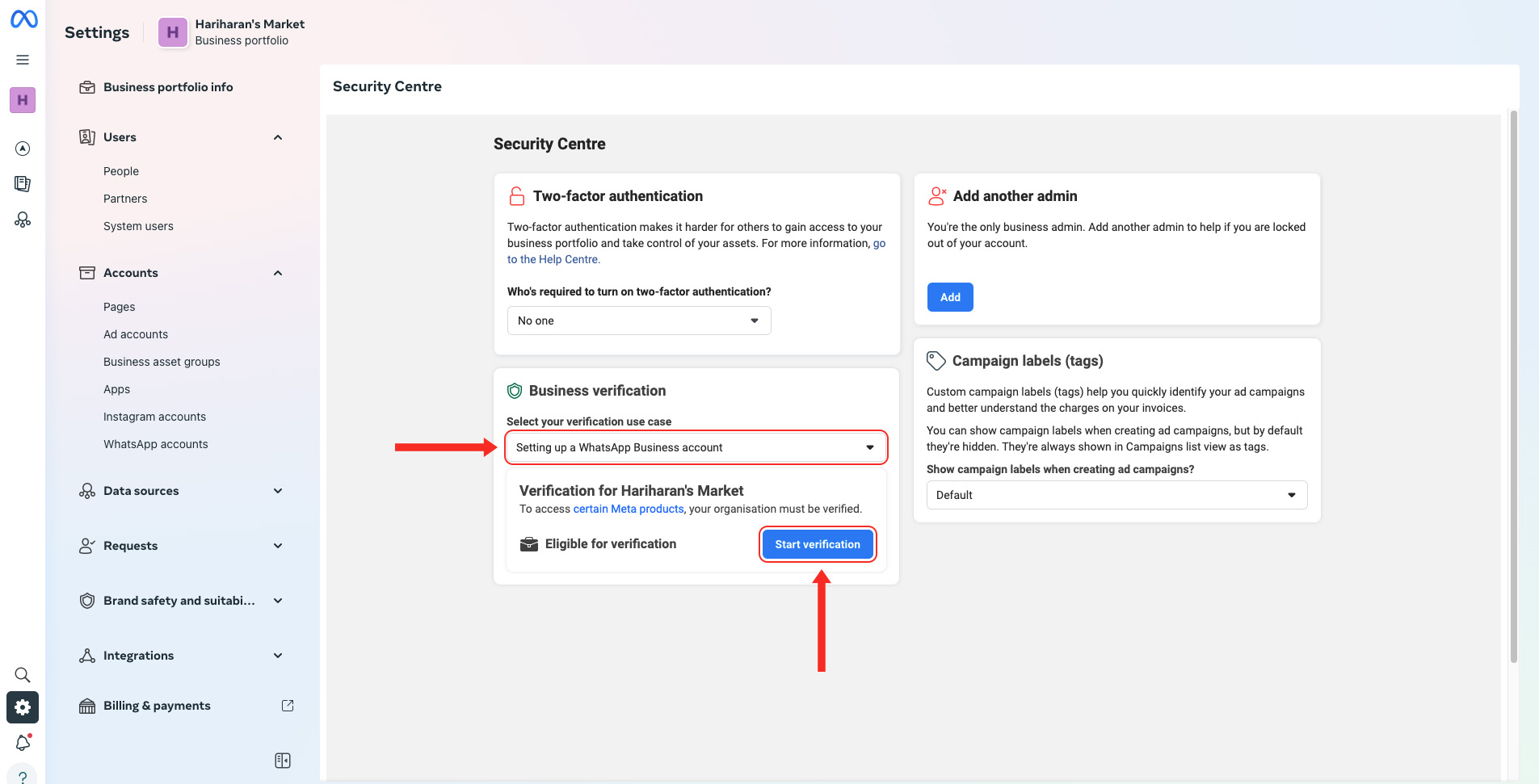Open the connected circles icon in left rail
Image resolution: width=1539 pixels, height=784 pixels.
click(x=23, y=220)
